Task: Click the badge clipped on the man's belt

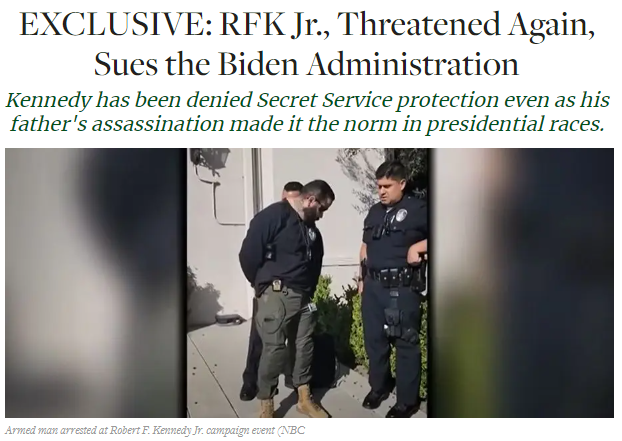Action: [276, 285]
